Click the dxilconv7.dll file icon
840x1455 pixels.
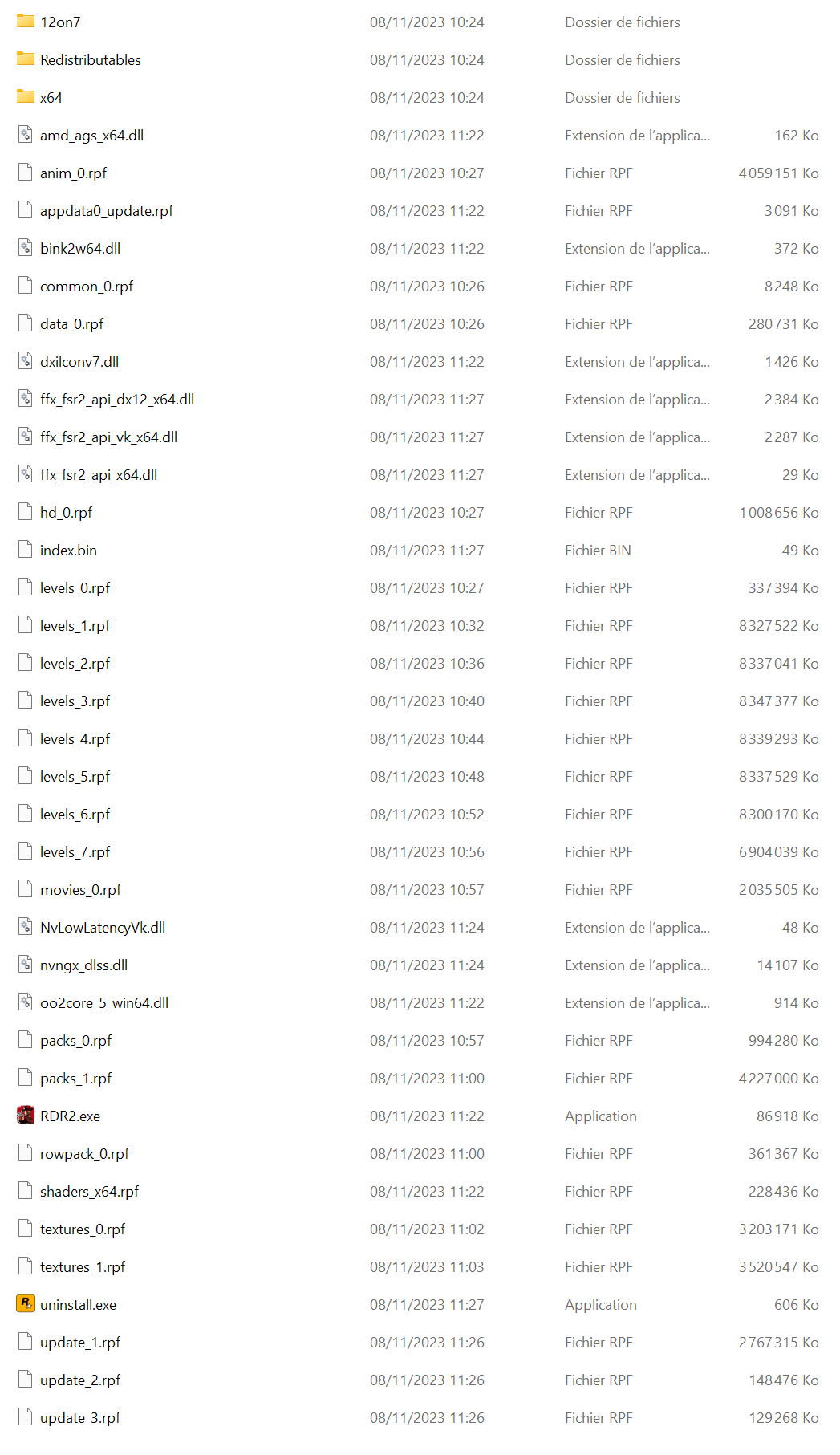(x=26, y=361)
